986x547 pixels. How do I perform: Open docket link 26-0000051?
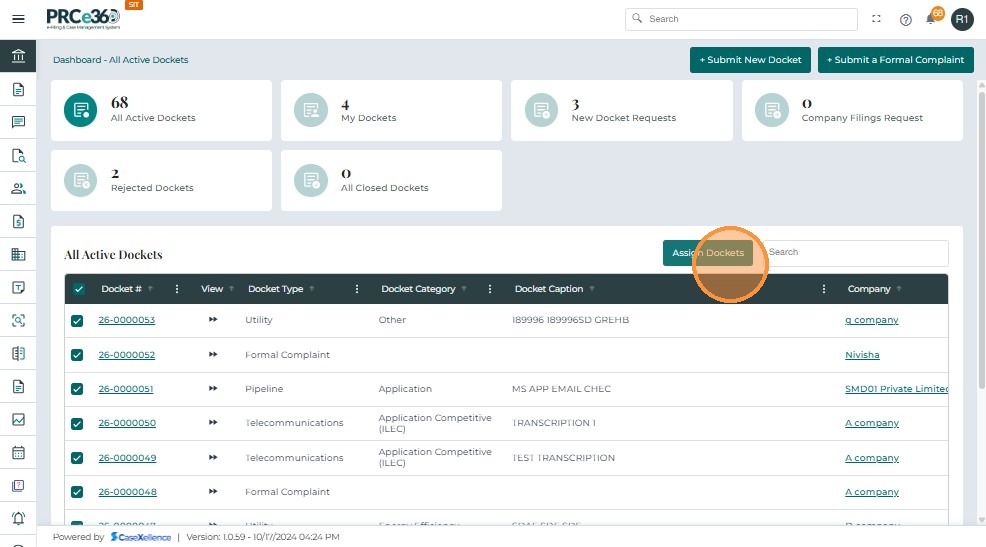[x=126, y=389]
